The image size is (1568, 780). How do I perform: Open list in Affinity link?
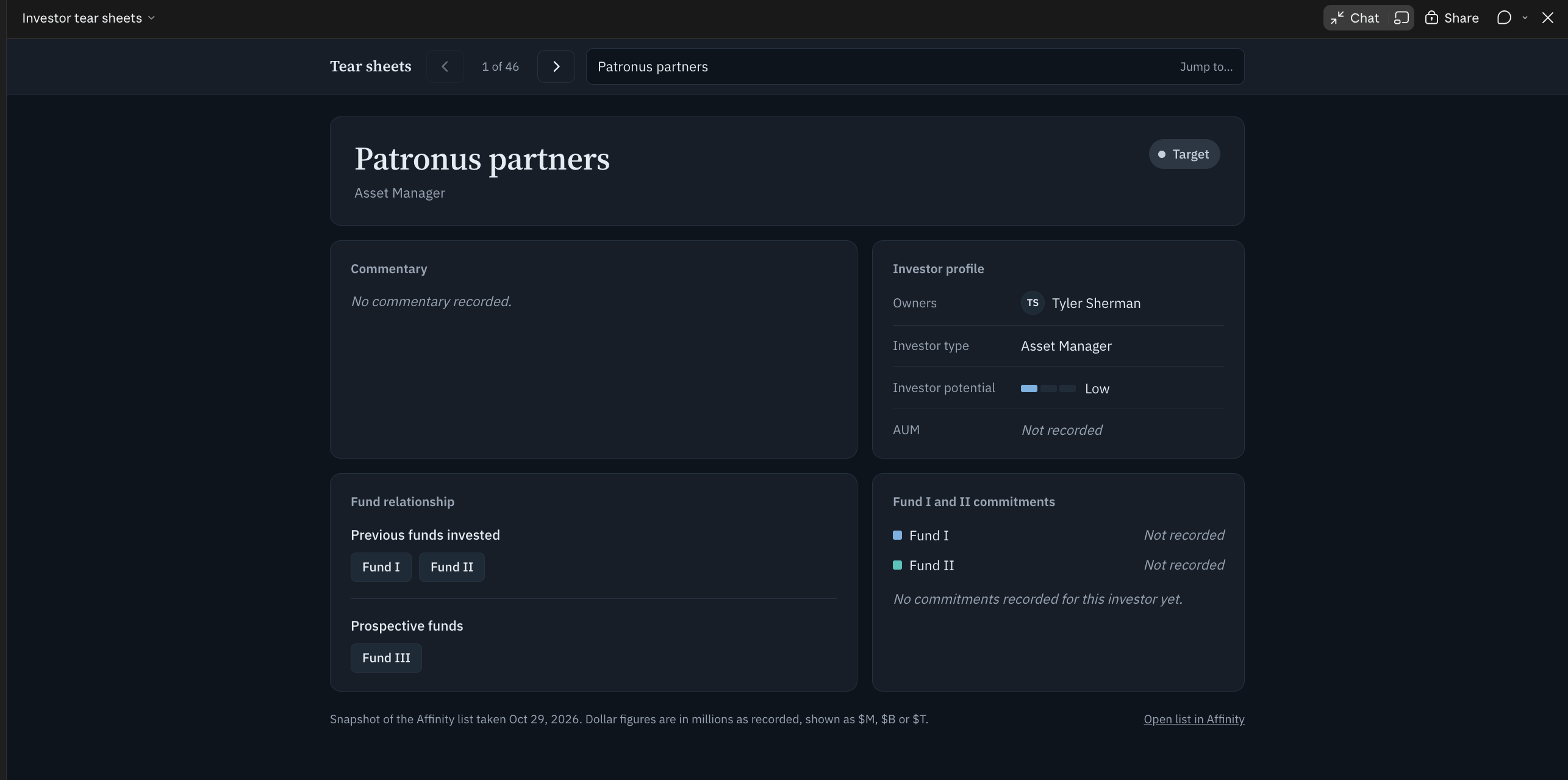(1194, 719)
